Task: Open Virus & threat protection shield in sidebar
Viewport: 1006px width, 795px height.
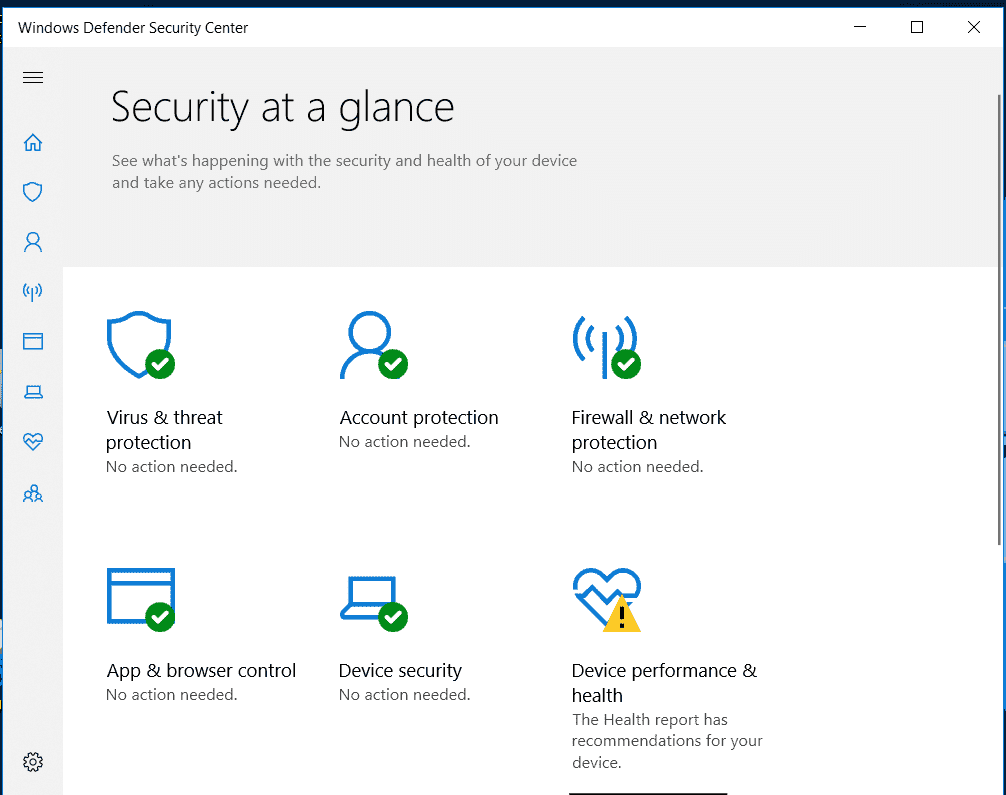Action: click(x=33, y=192)
